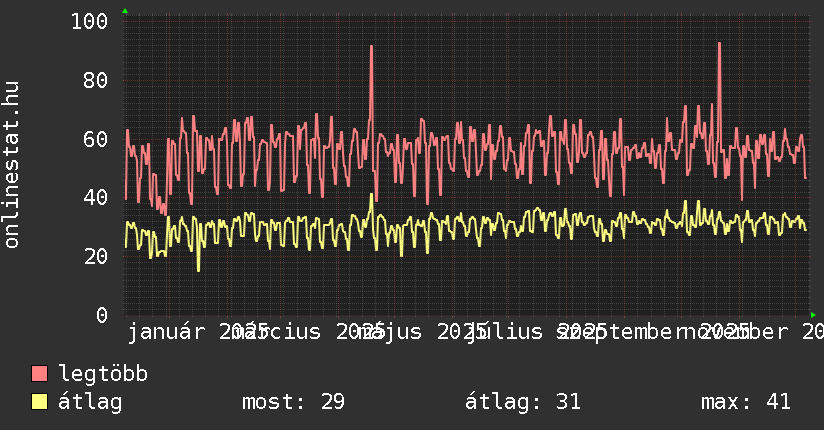The image size is (824, 430).
Task: Click the január X axis label
Action: [x=167, y=331]
